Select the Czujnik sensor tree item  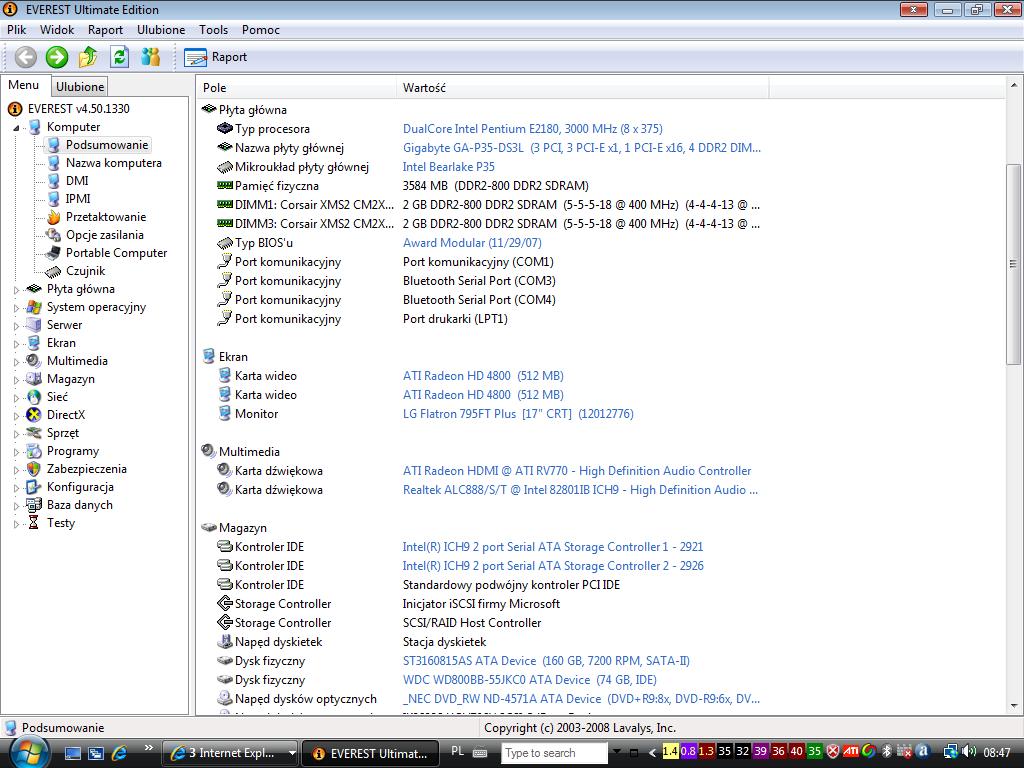click(85, 271)
